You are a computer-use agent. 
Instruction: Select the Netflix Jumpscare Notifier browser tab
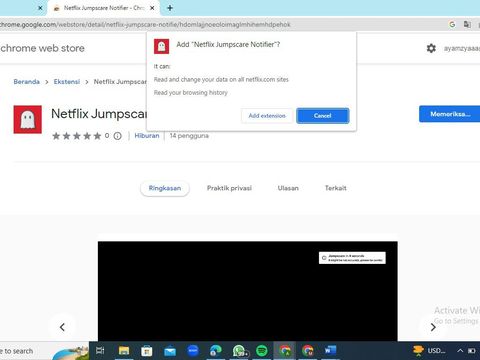[103, 8]
